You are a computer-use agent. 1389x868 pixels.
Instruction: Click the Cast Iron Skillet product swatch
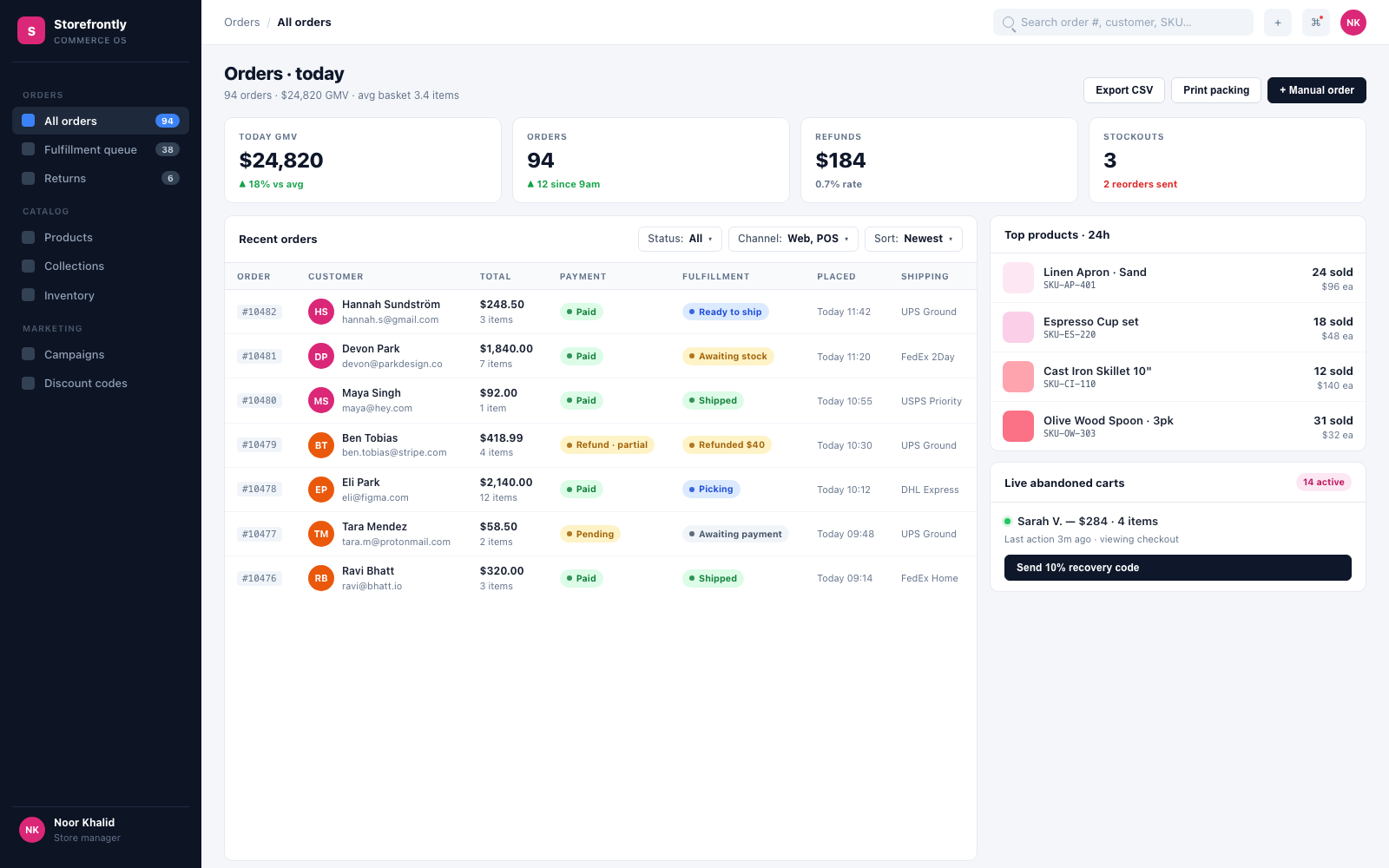[1018, 377]
